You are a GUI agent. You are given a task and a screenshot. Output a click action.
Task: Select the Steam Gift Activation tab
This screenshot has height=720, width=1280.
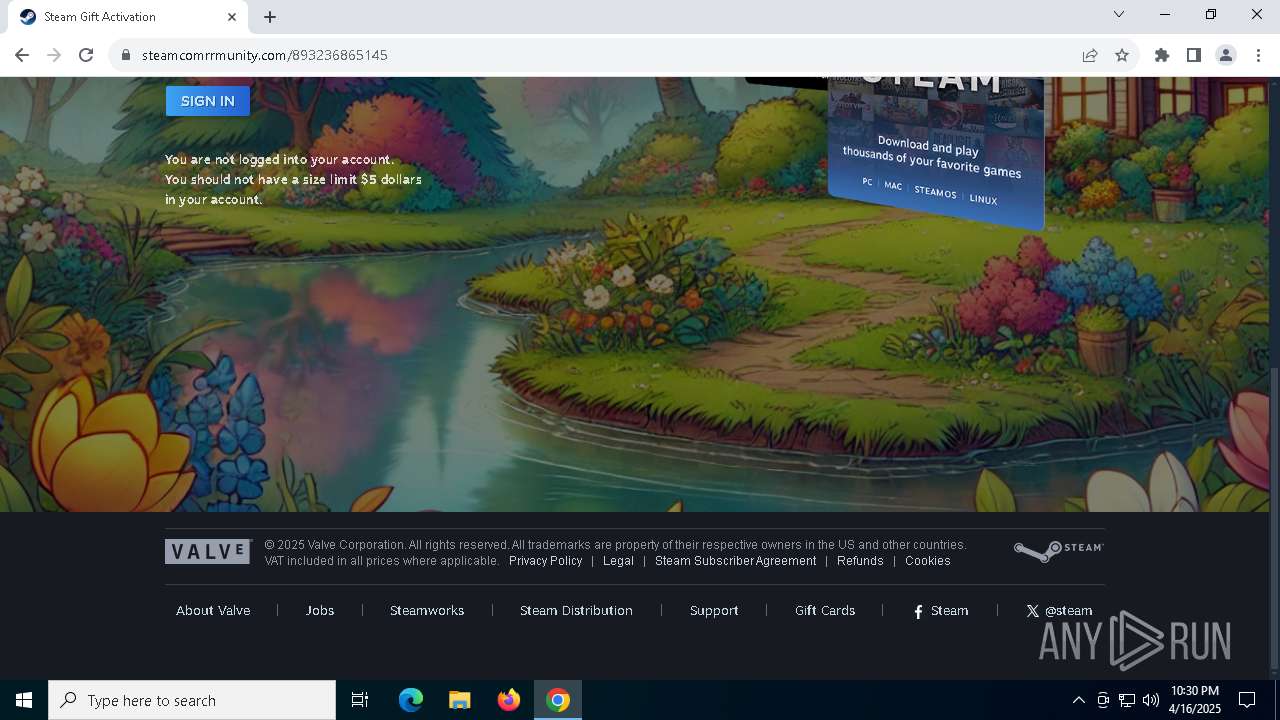coord(128,17)
